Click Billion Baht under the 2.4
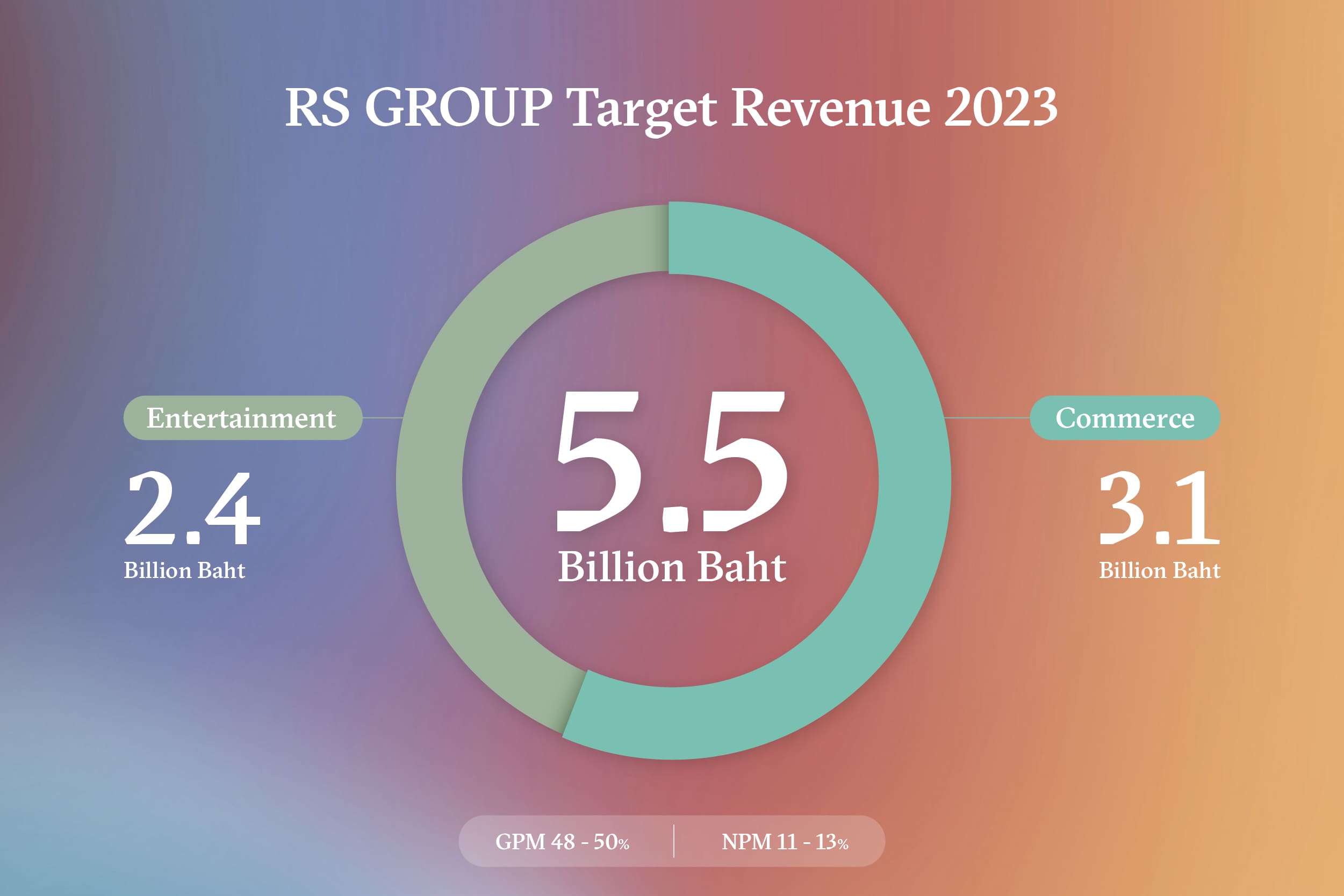The height and width of the screenshot is (896, 1344). coord(184,571)
